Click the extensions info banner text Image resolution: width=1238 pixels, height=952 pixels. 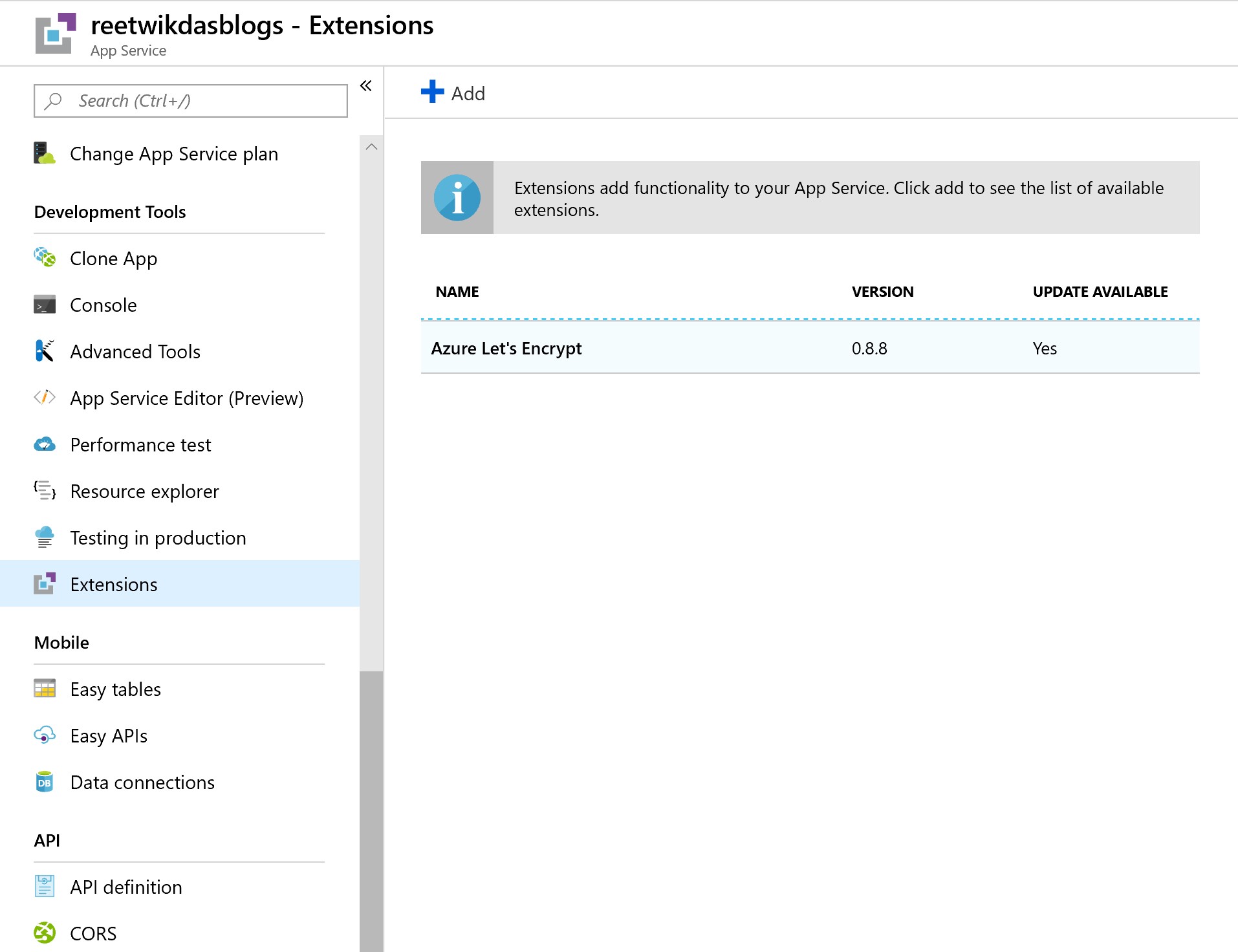click(839, 199)
